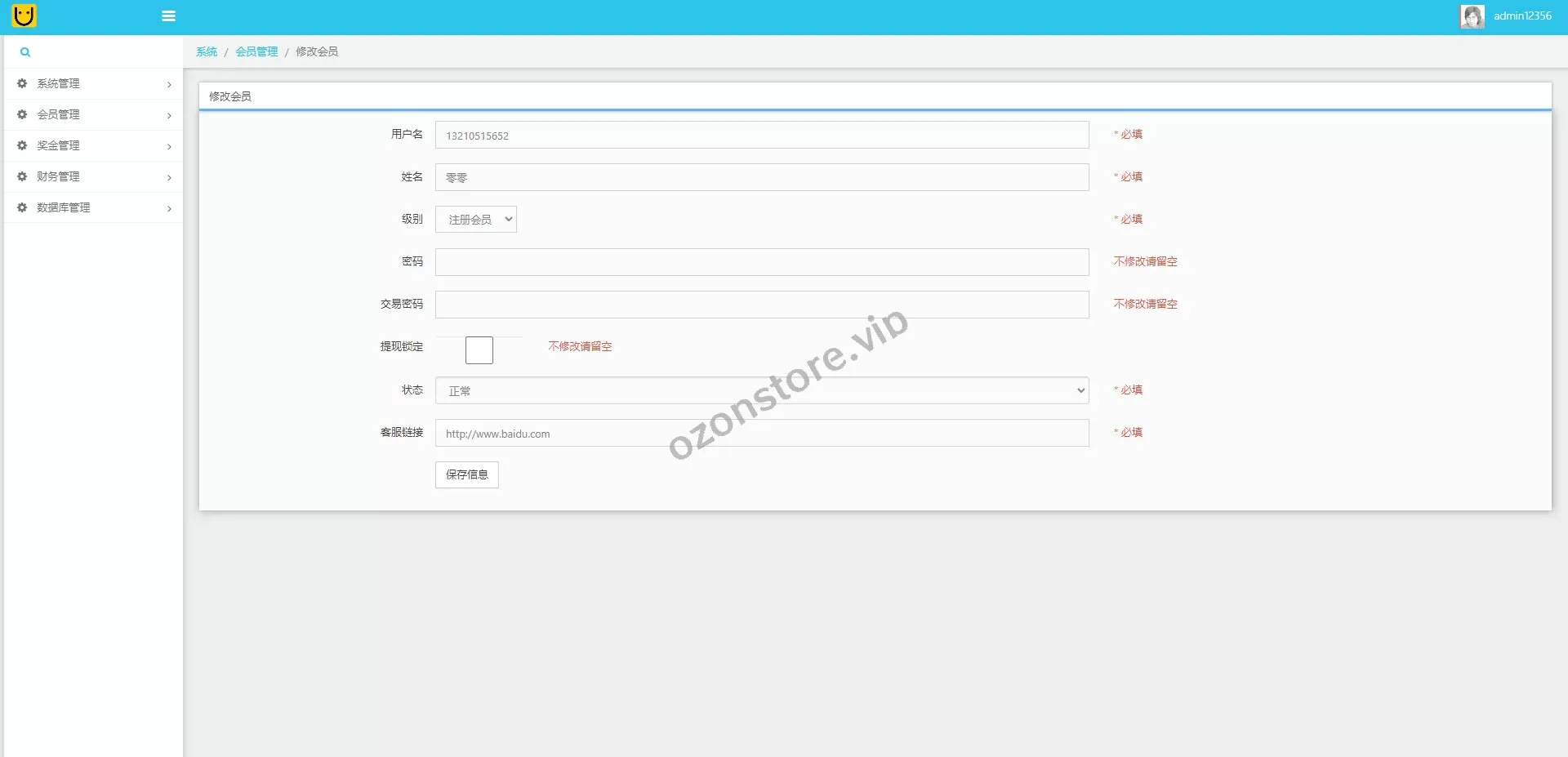Open the 状态 dropdown showing 正常
This screenshot has height=757, width=1568.
tap(761, 391)
